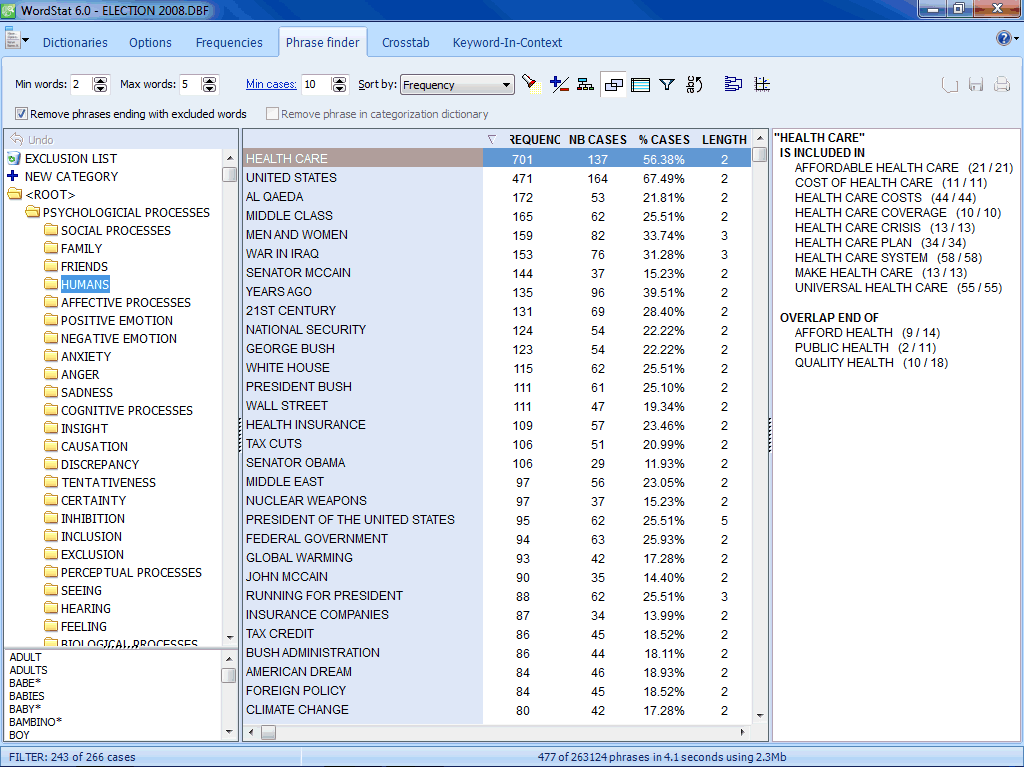Uncheck Remove phrases ending with excluded words

(22, 114)
